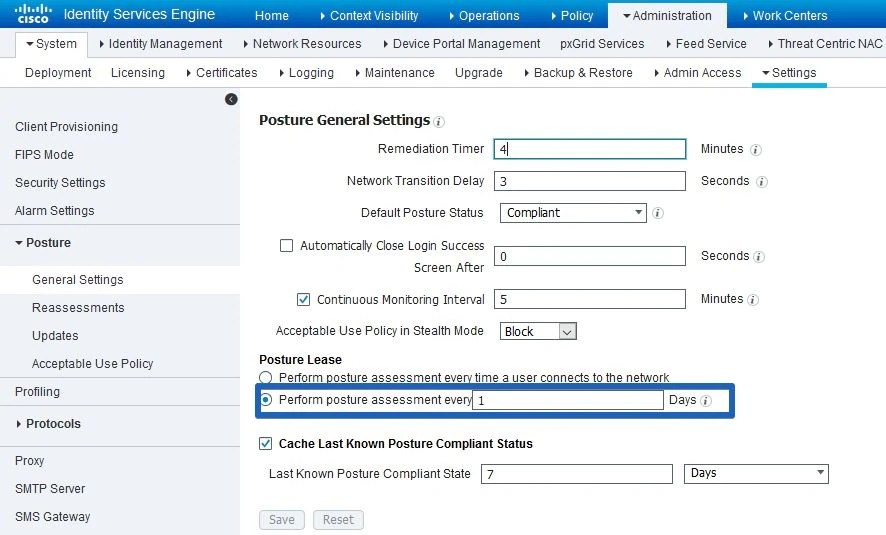
Task: Click info icon beside Default Posture Status dropdown
Action: [658, 213]
